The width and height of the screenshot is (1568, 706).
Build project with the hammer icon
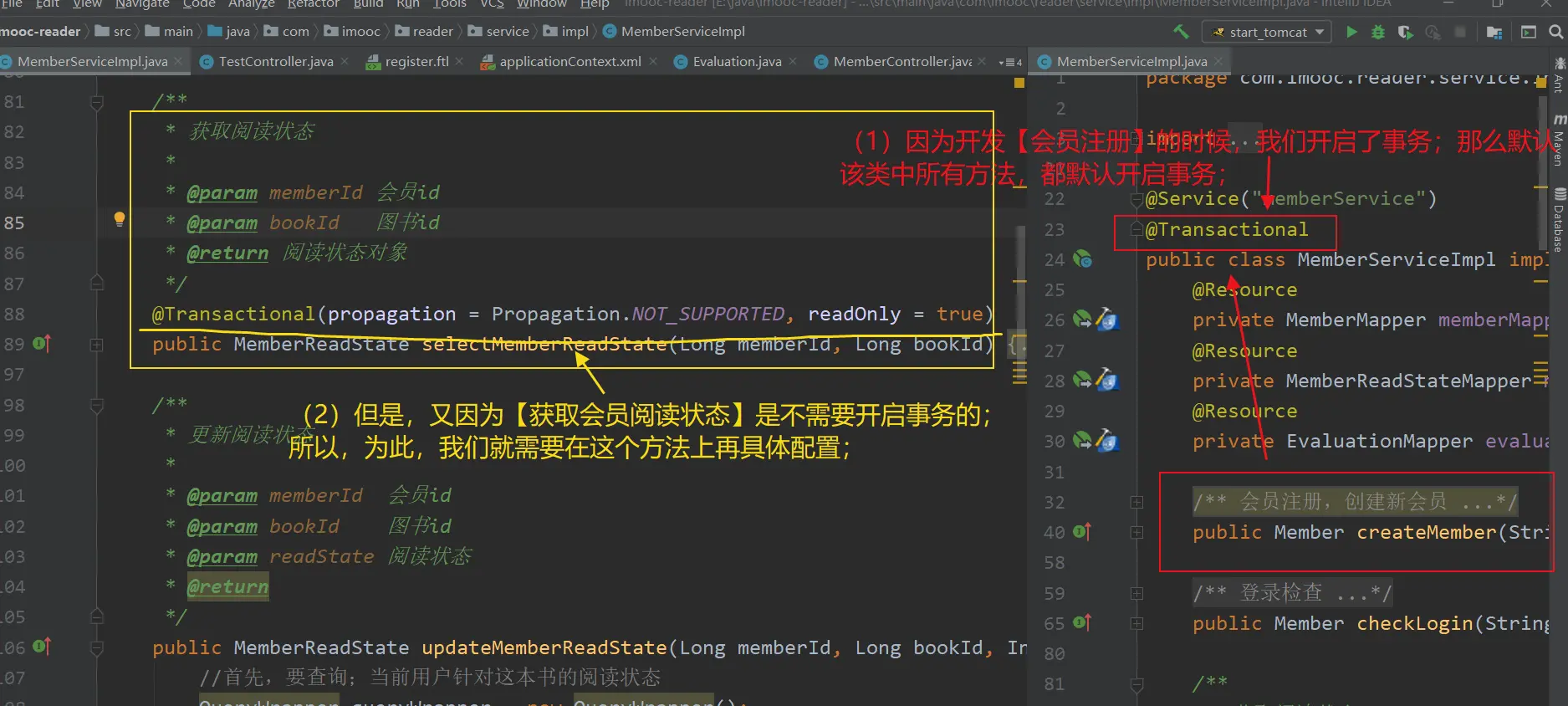(1181, 32)
